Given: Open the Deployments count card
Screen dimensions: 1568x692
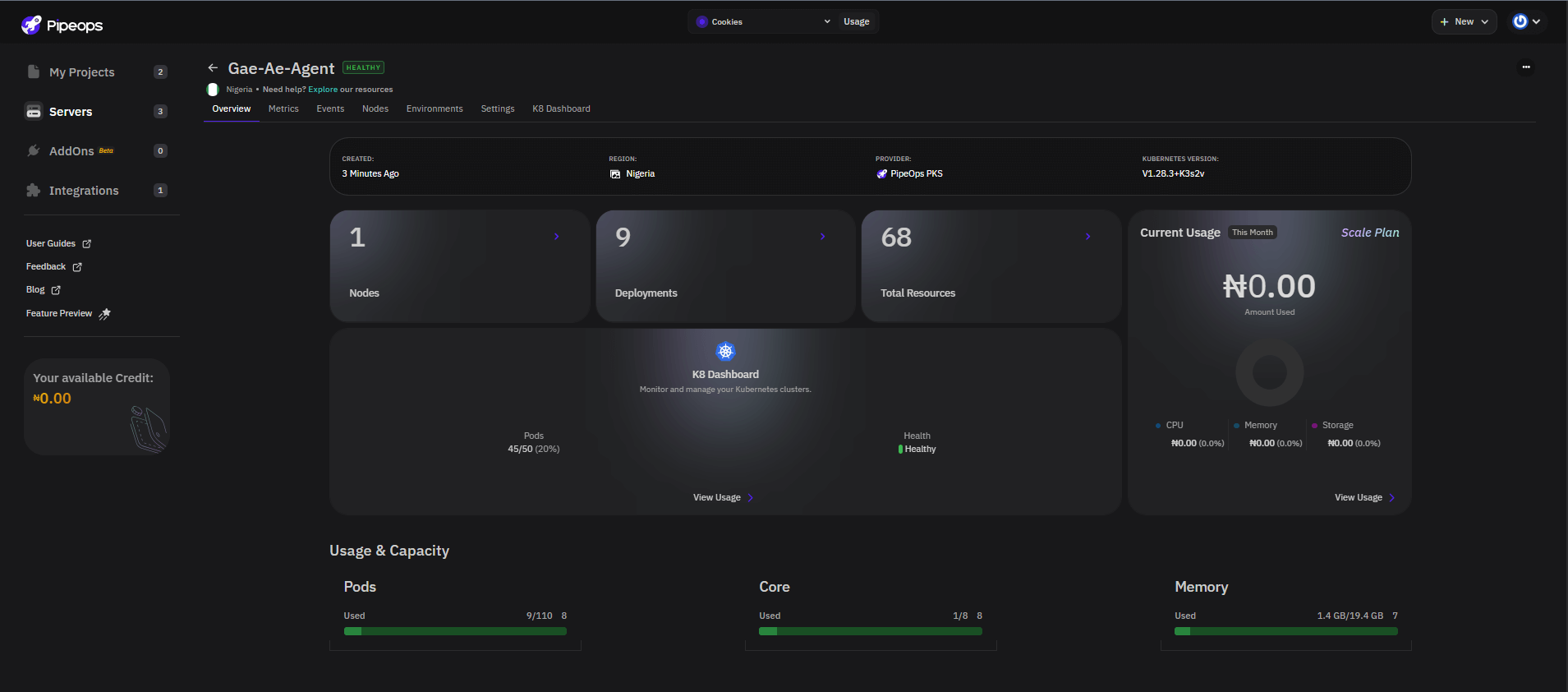Looking at the screenshot, I should [725, 265].
